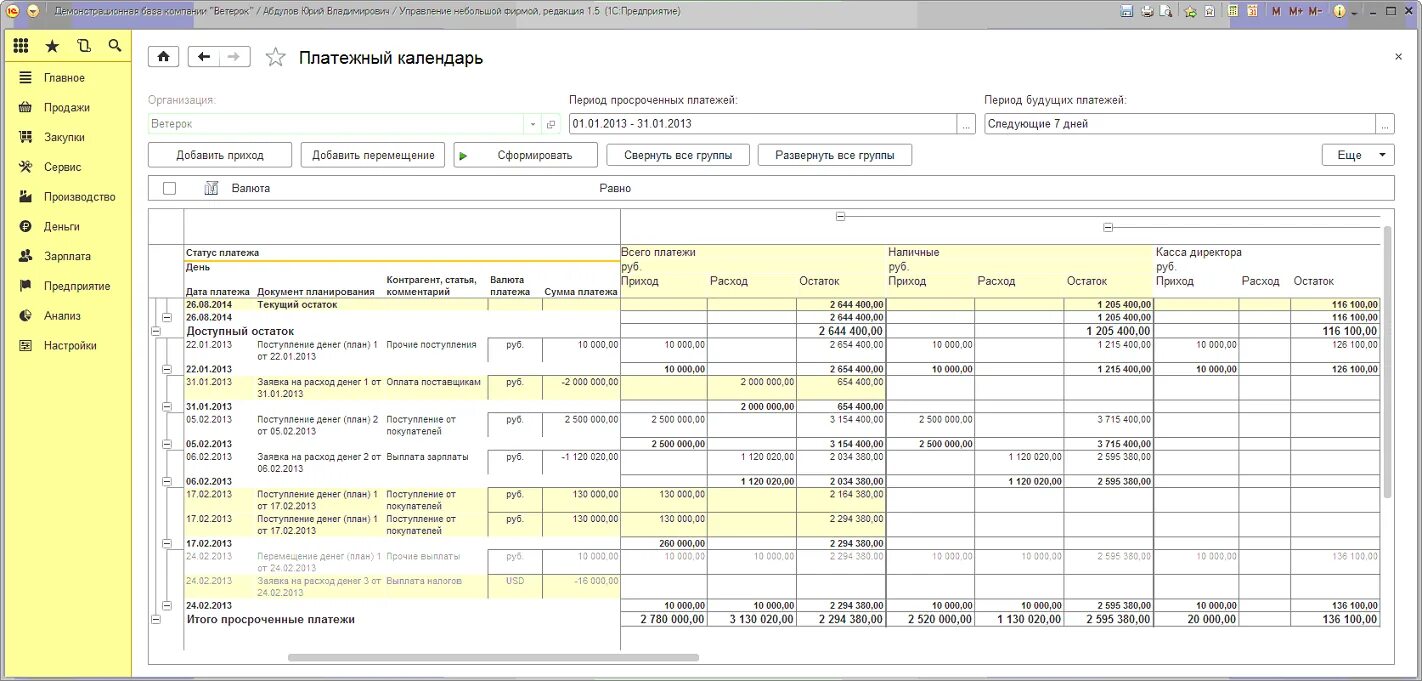
Task: Click the period field 01.01.2013 - 31.01.2013
Action: (763, 124)
